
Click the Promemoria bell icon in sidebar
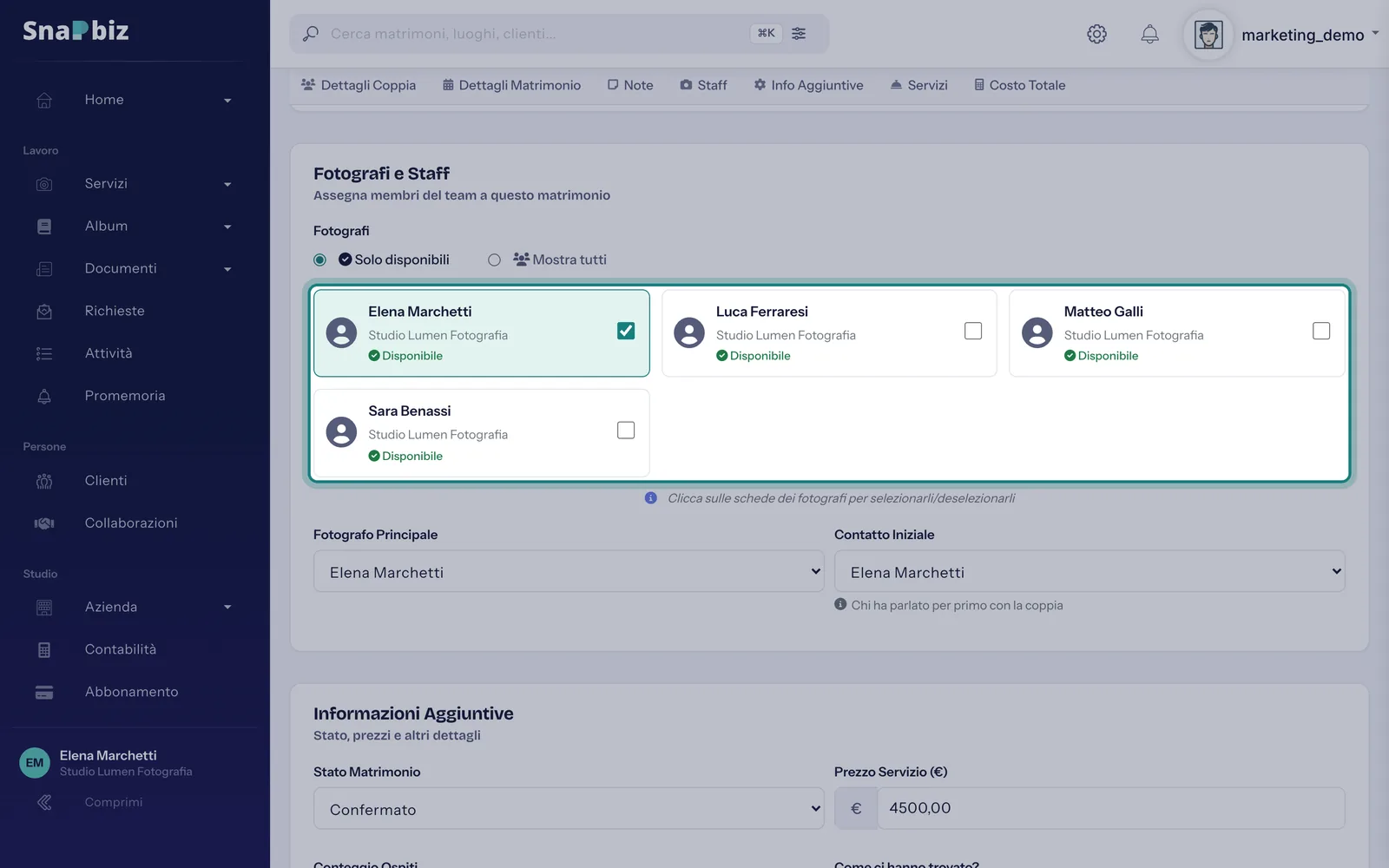click(x=44, y=396)
